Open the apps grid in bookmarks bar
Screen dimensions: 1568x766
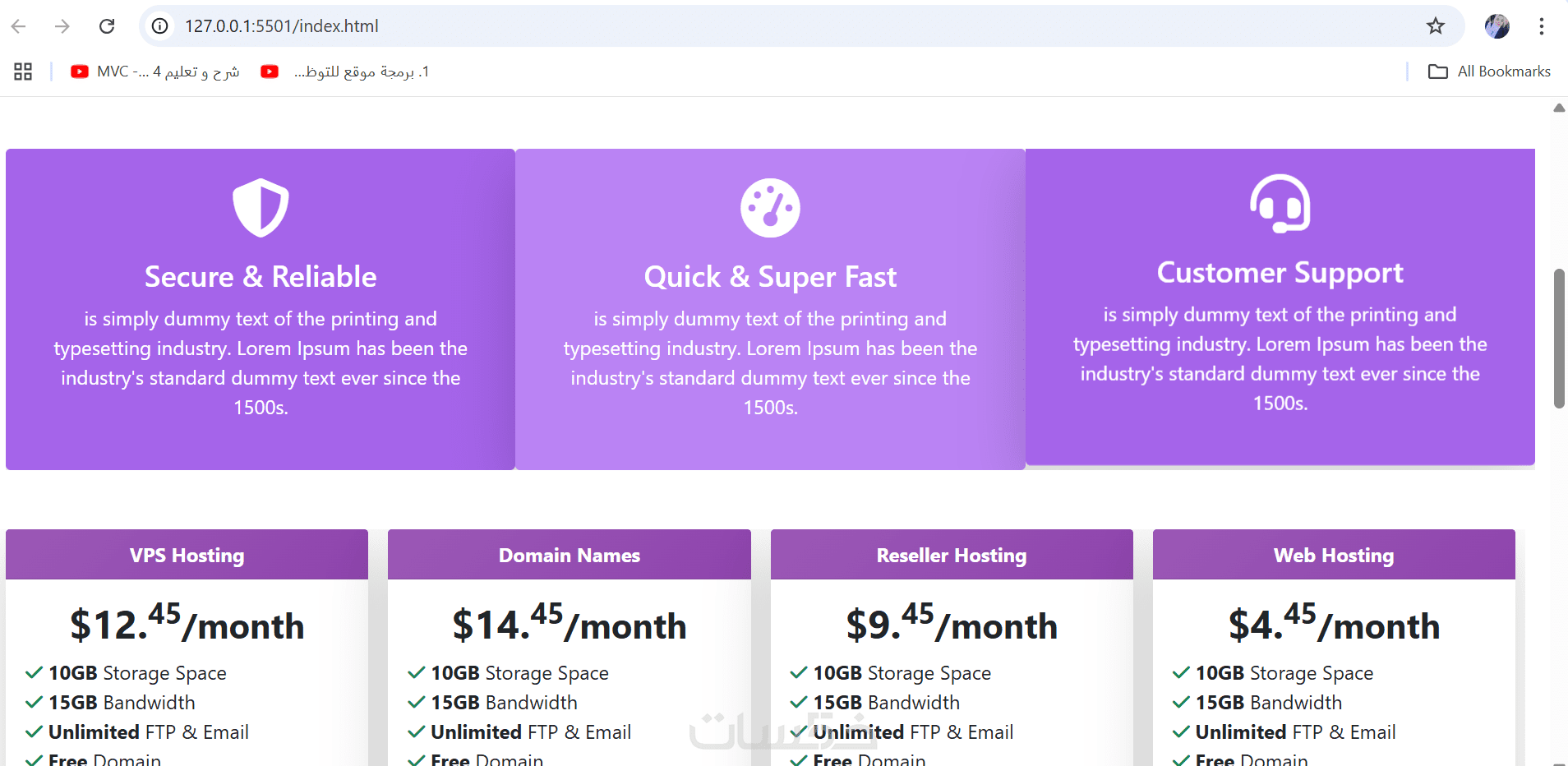(x=23, y=72)
